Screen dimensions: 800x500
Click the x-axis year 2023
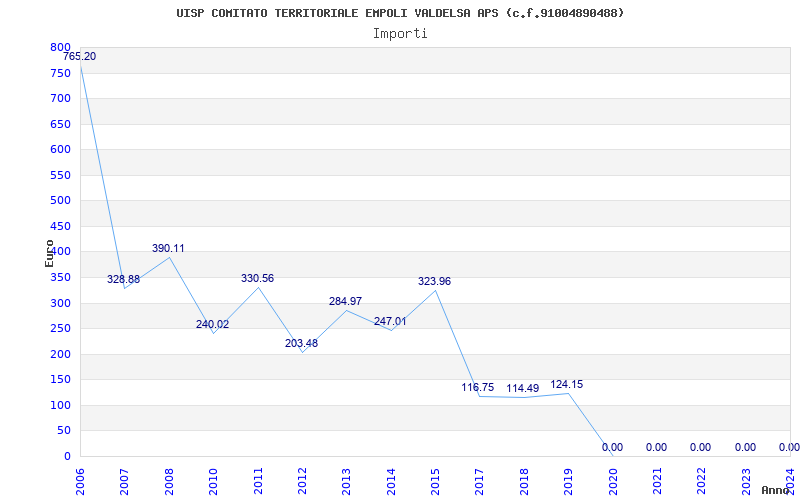[x=746, y=482]
